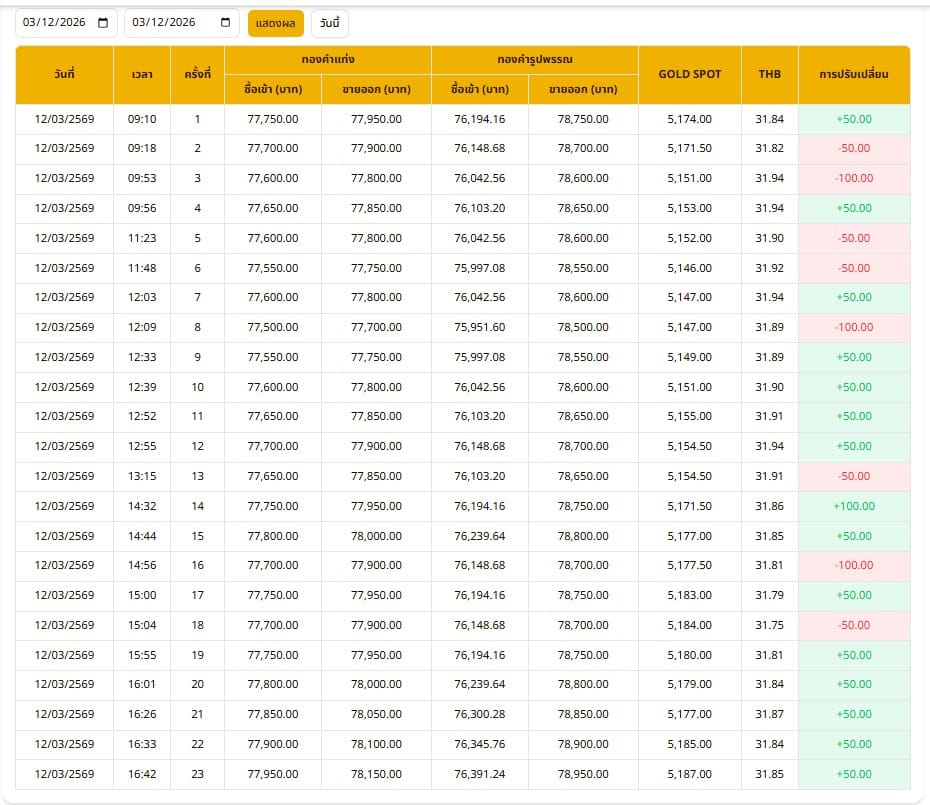The height and width of the screenshot is (805, 930).
Task: Select the 78,150.00 gold bar sell price
Action: click(376, 774)
